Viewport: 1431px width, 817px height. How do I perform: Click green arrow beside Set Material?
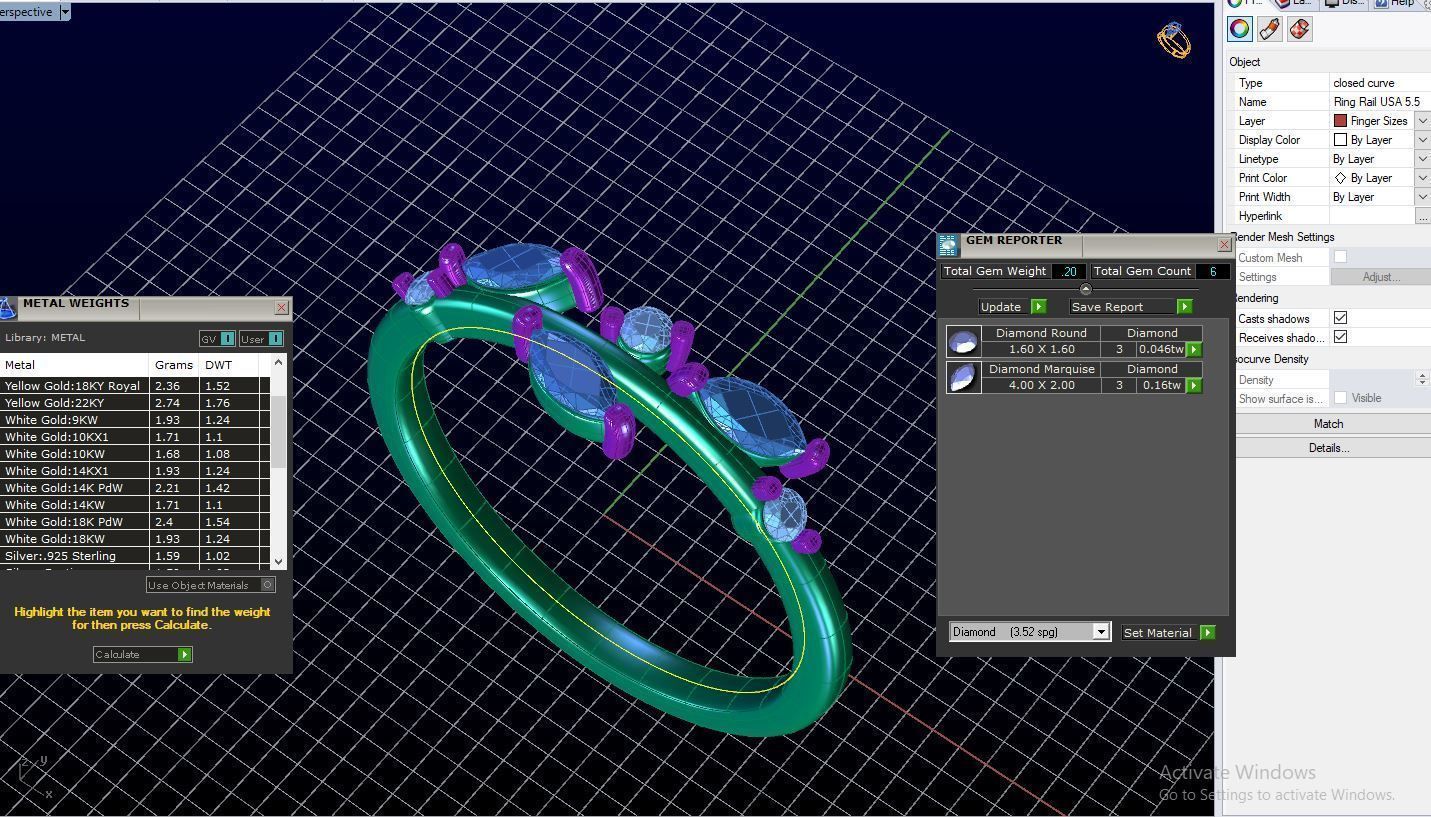1207,632
